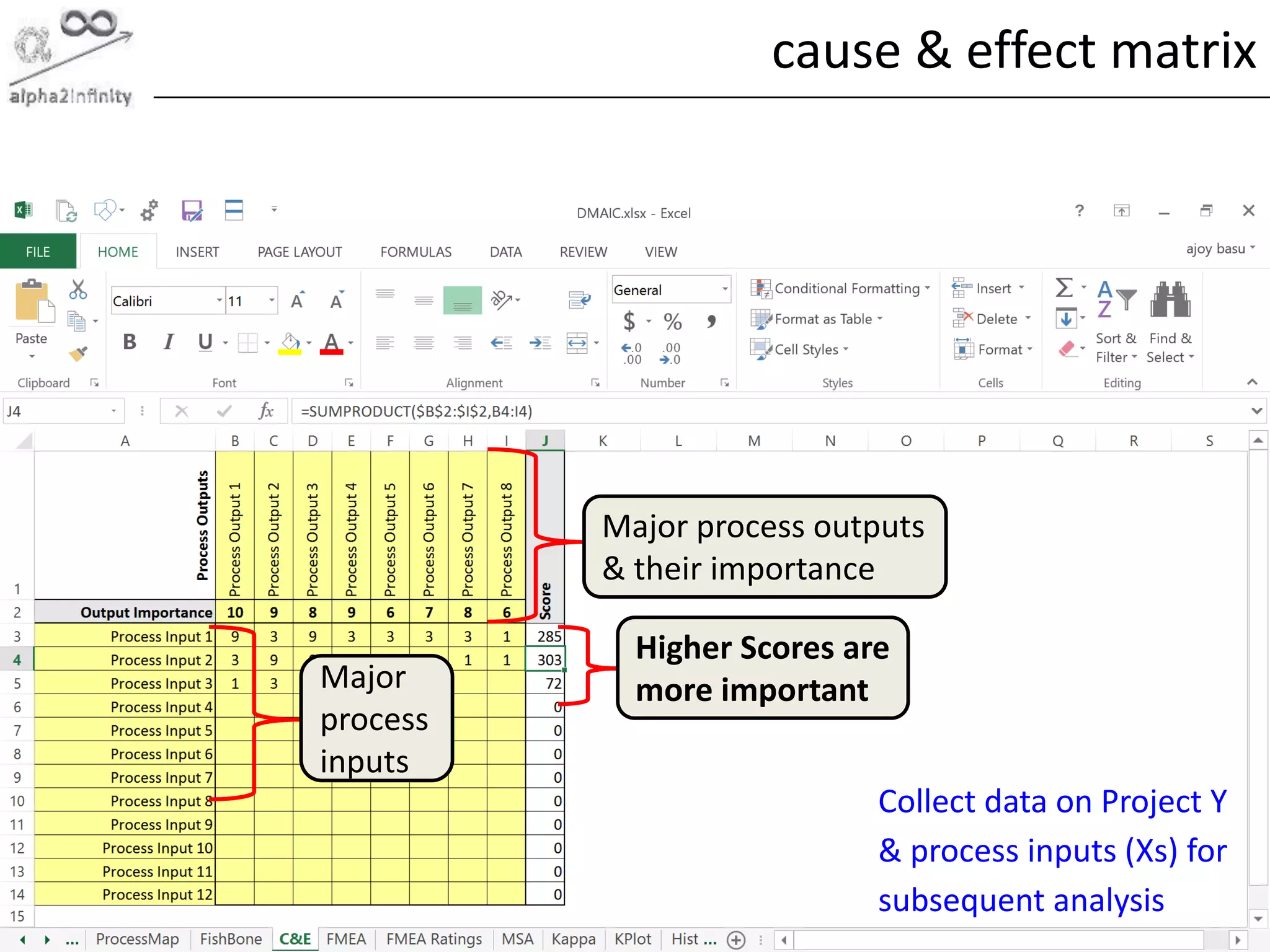Open Cell Styles dropdown
The height and width of the screenshot is (952, 1270).
click(x=799, y=350)
